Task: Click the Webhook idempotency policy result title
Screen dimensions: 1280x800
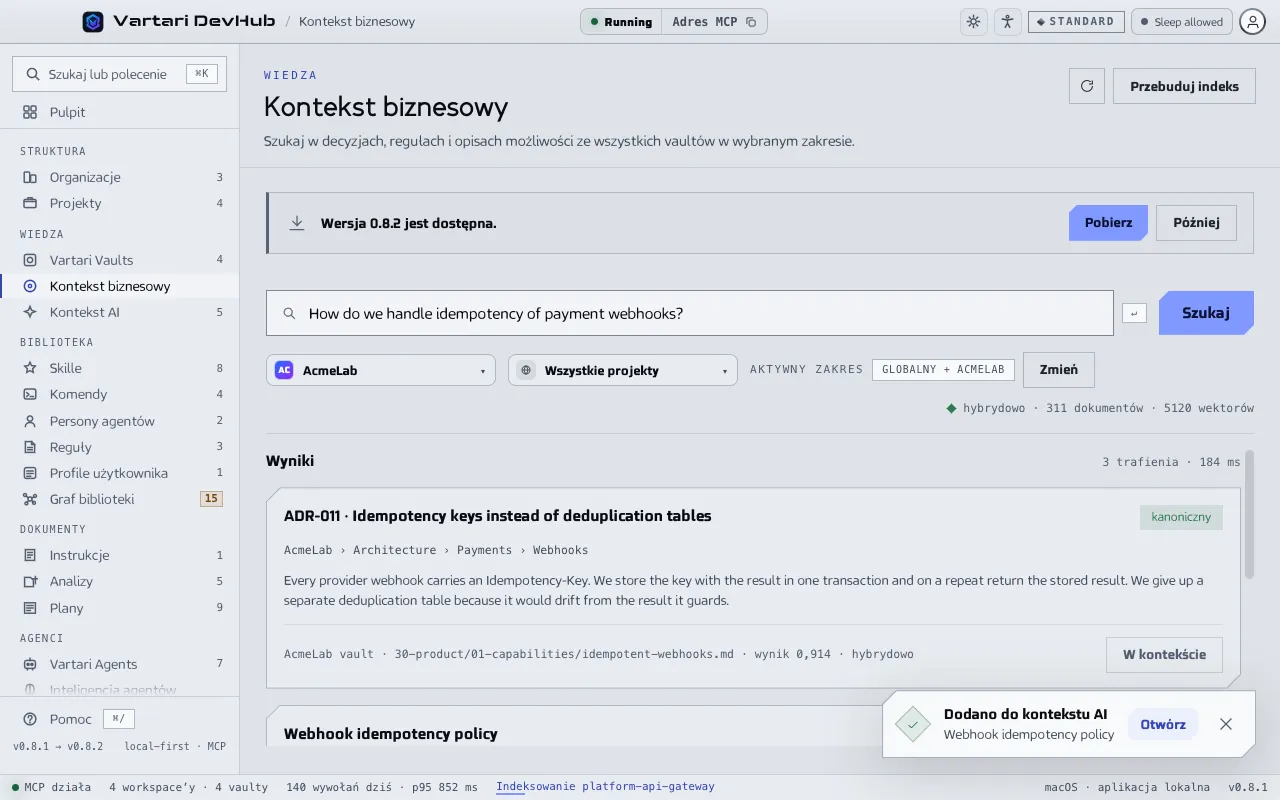Action: 391,733
